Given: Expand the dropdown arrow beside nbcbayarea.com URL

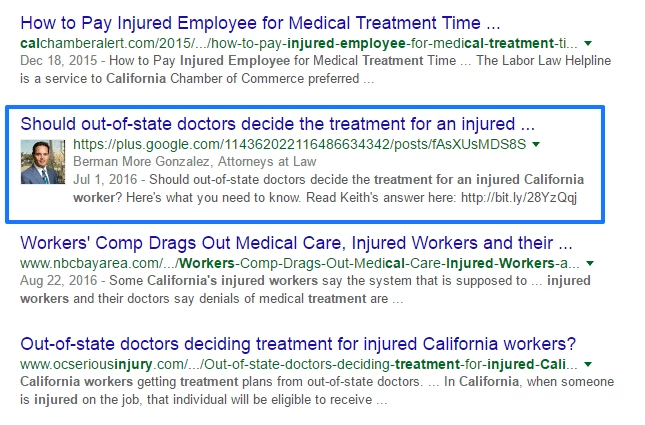Looking at the screenshot, I should pos(589,264).
